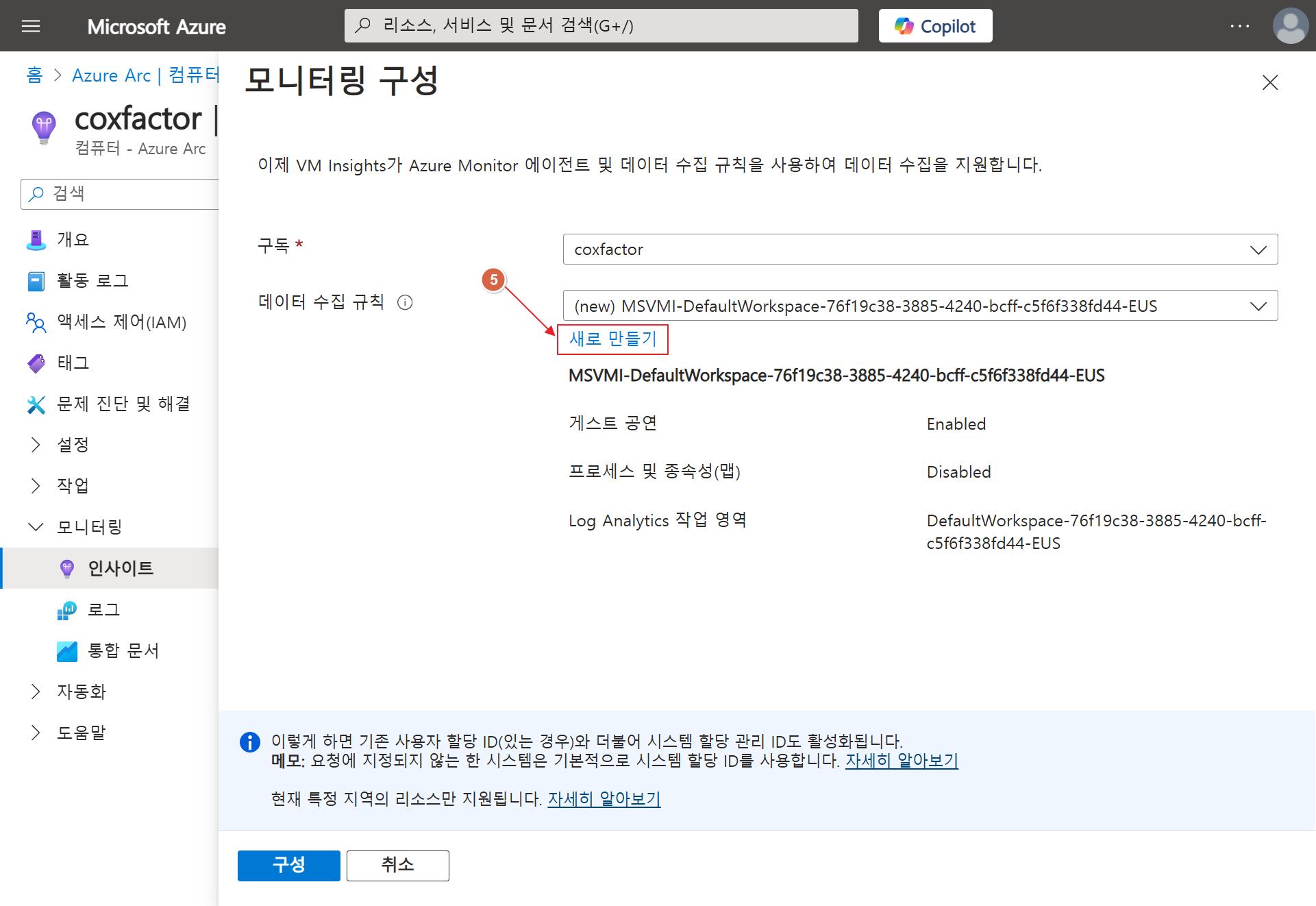Screen dimensions: 1316x906
Task: Click the 취소 button
Action: 397,866
